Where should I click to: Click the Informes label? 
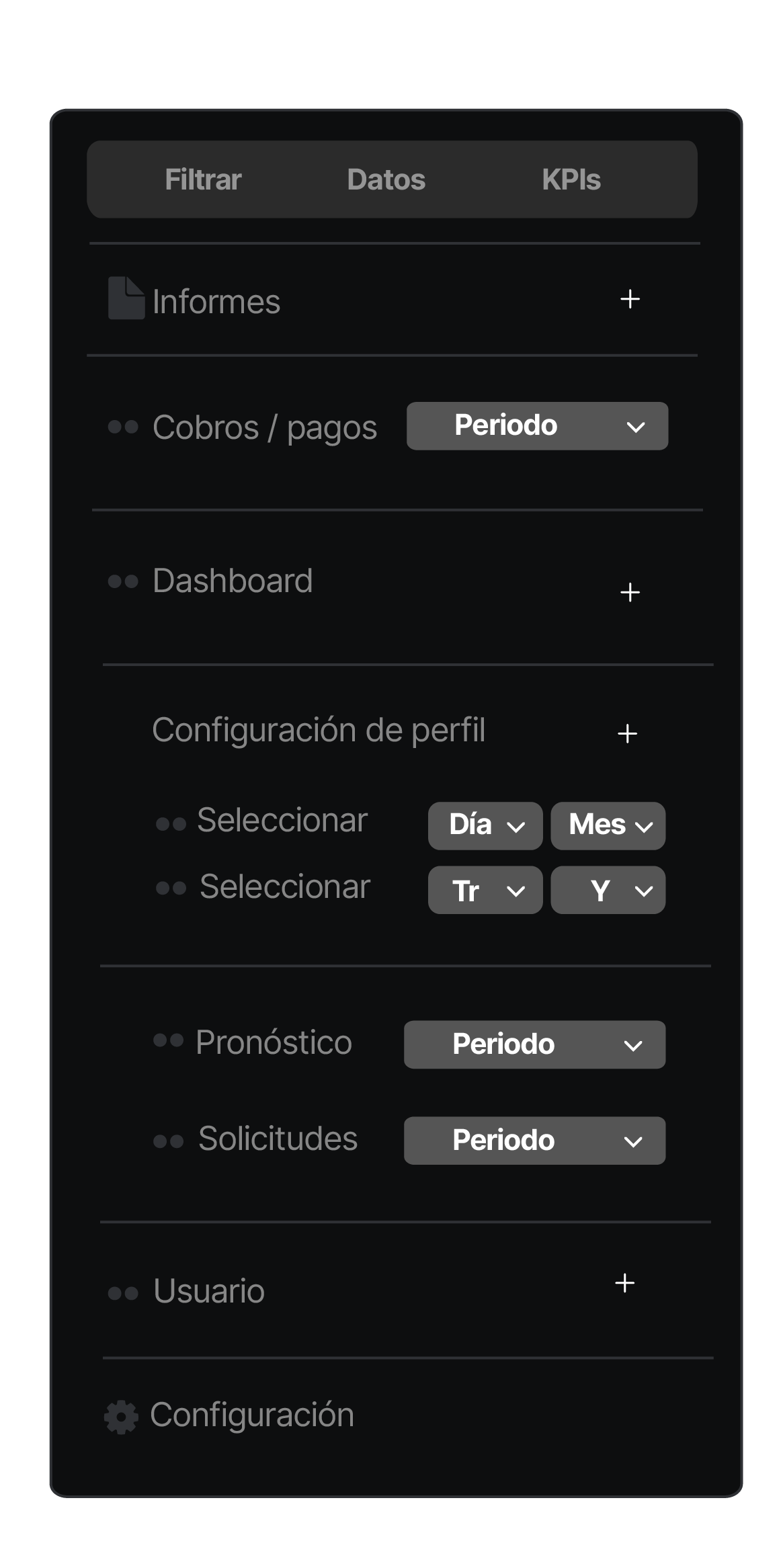(x=216, y=302)
